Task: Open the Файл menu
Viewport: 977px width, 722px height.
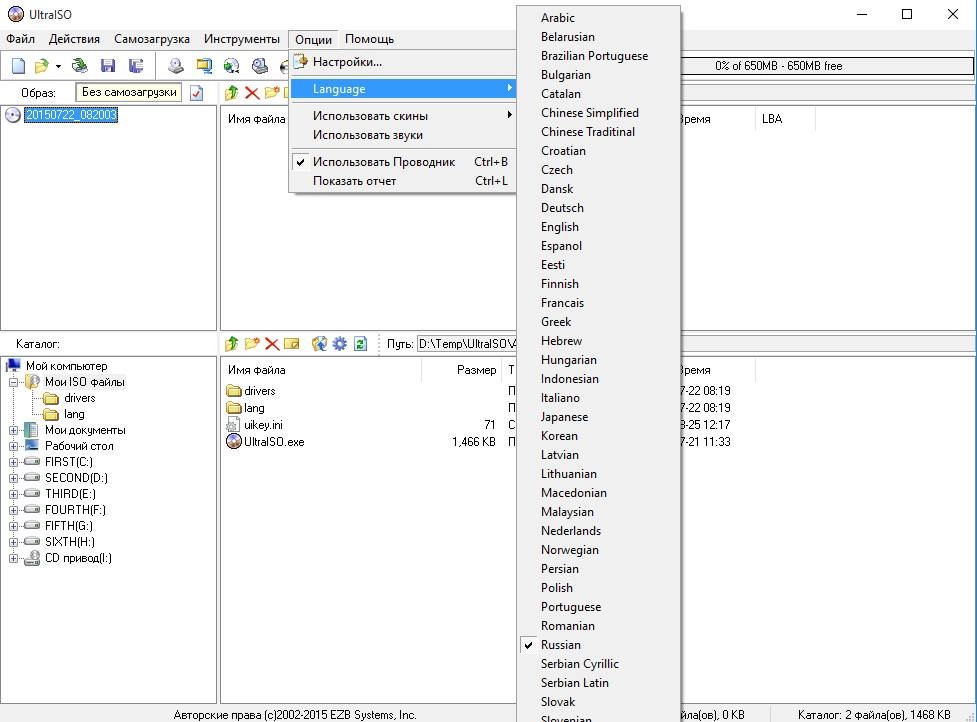Action: [x=21, y=39]
